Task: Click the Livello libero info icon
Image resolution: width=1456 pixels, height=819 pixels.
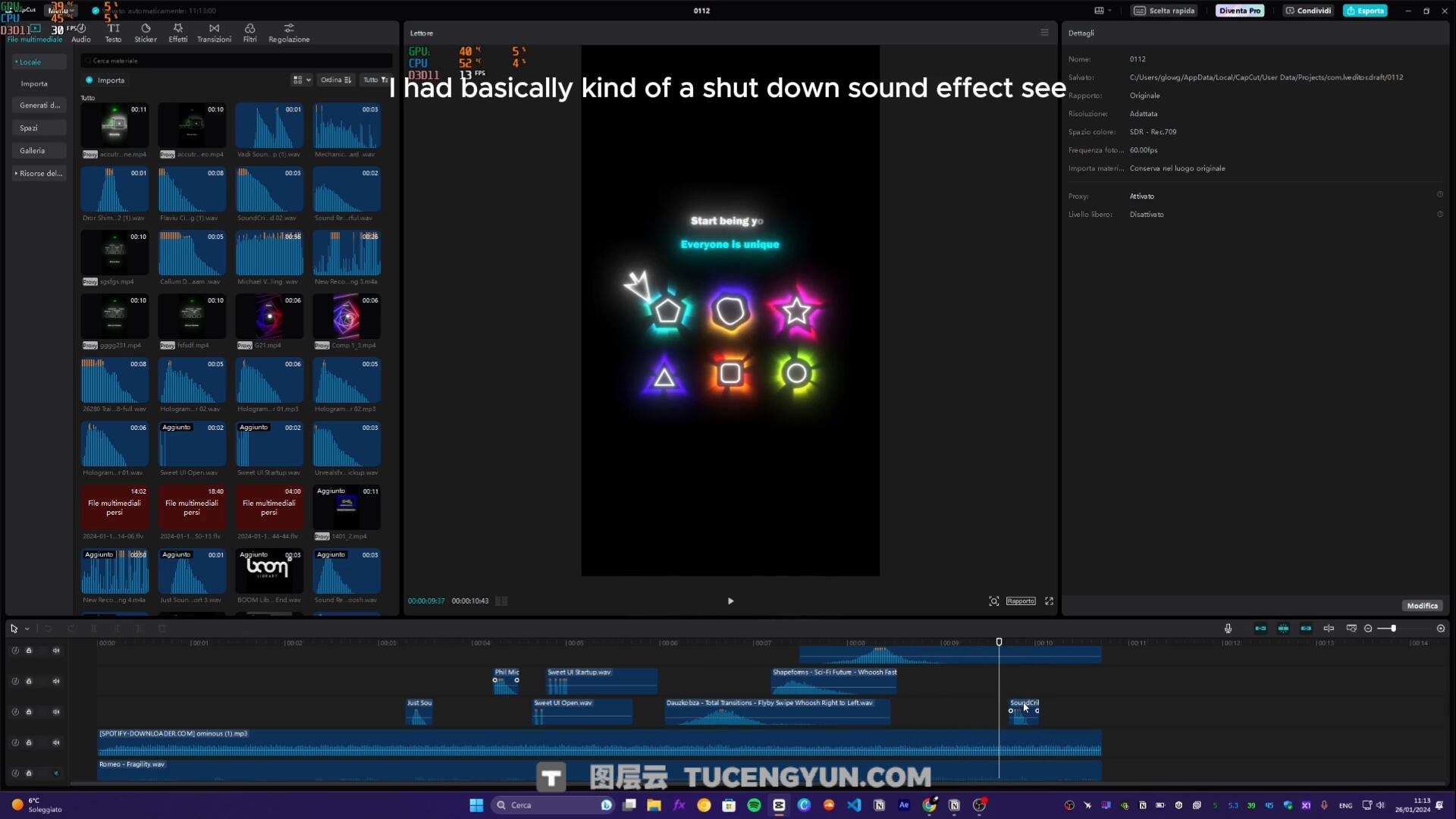Action: pos(1440,214)
